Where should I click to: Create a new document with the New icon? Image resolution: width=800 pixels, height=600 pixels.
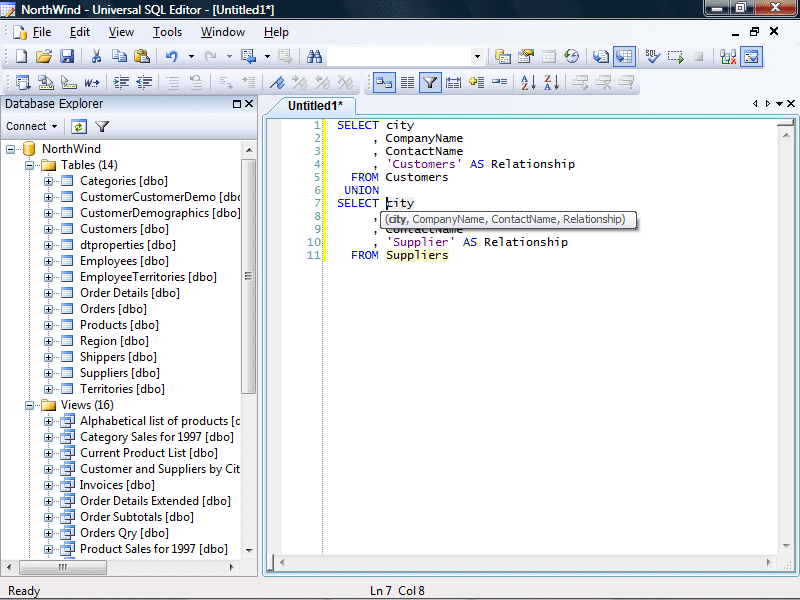[x=21, y=57]
